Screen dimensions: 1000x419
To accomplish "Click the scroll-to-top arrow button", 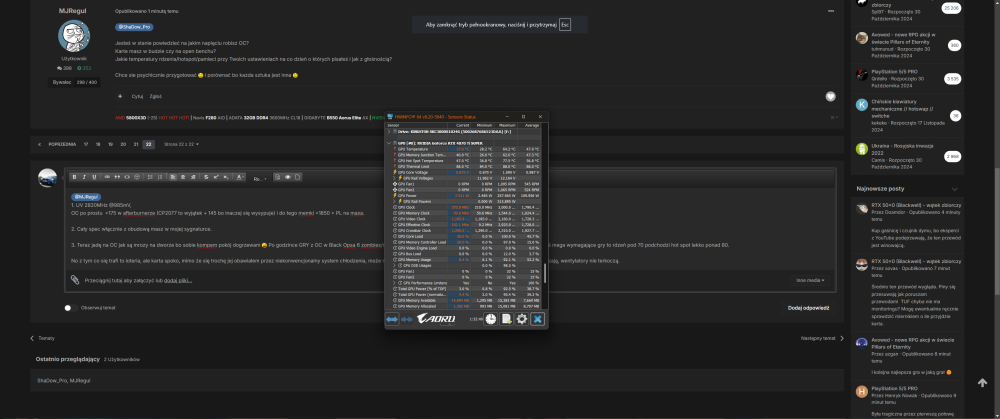I will pos(982,383).
